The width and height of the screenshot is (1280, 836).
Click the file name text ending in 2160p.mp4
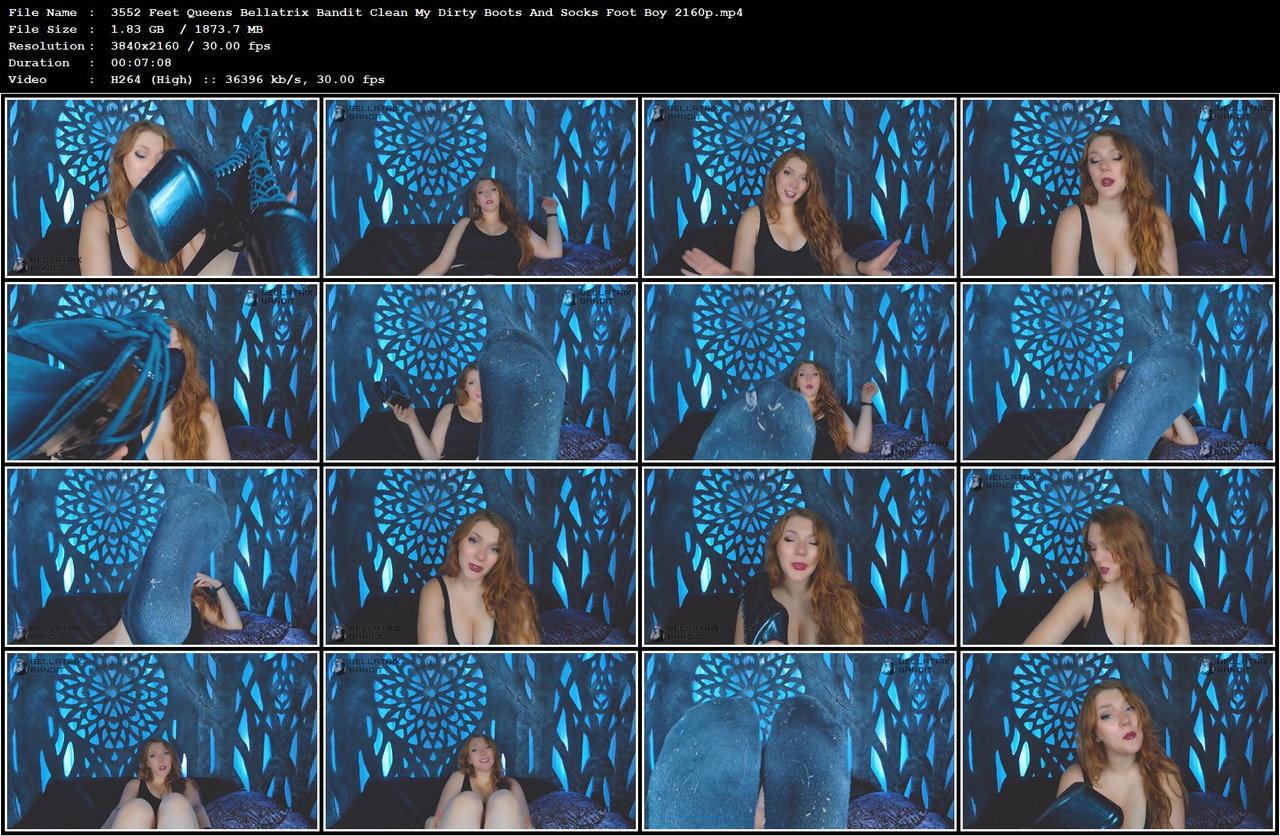427,13
